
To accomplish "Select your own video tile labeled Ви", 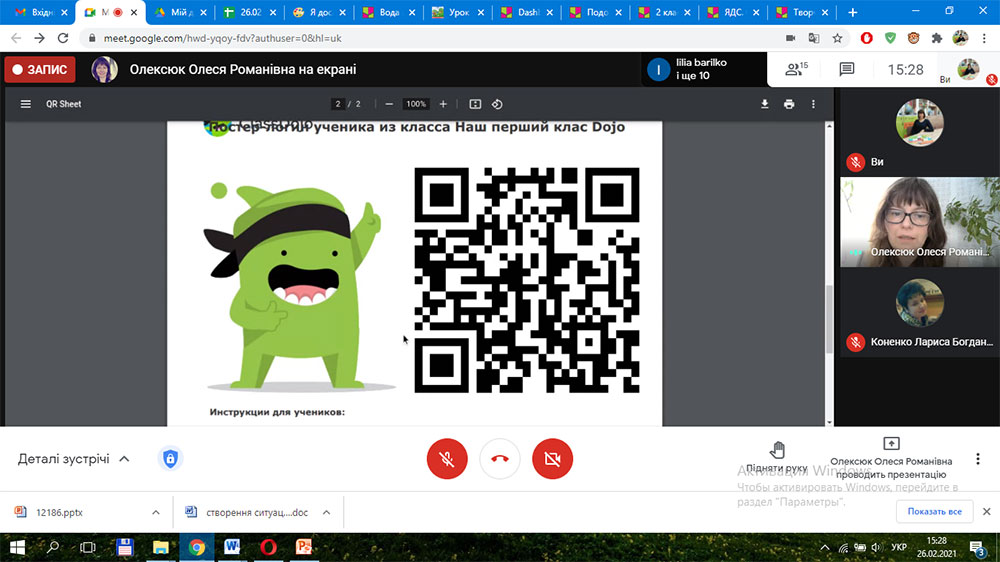I will click(920, 132).
